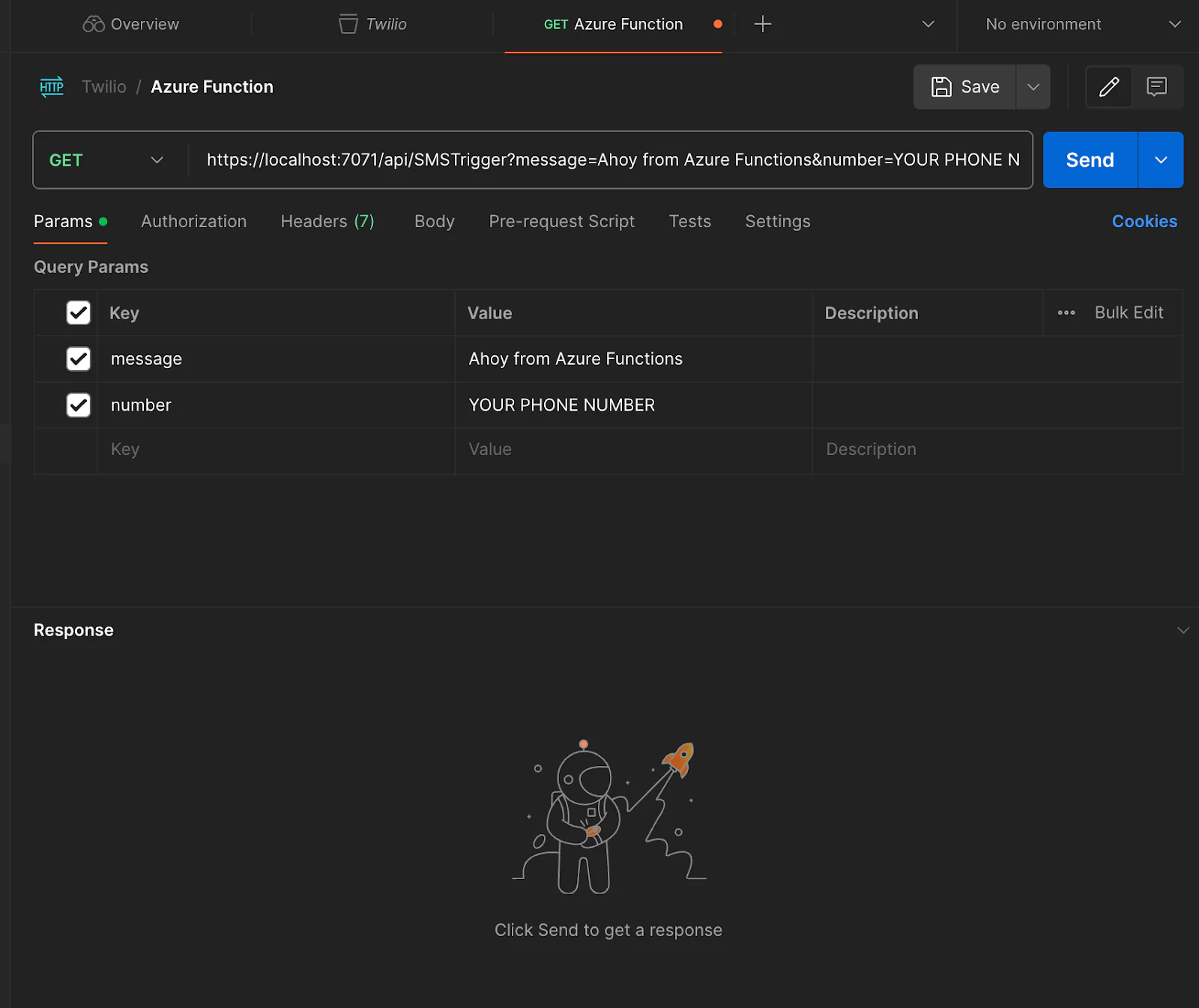Toggle the select-all params checkbox
The width and height of the screenshot is (1199, 1008).
[79, 313]
